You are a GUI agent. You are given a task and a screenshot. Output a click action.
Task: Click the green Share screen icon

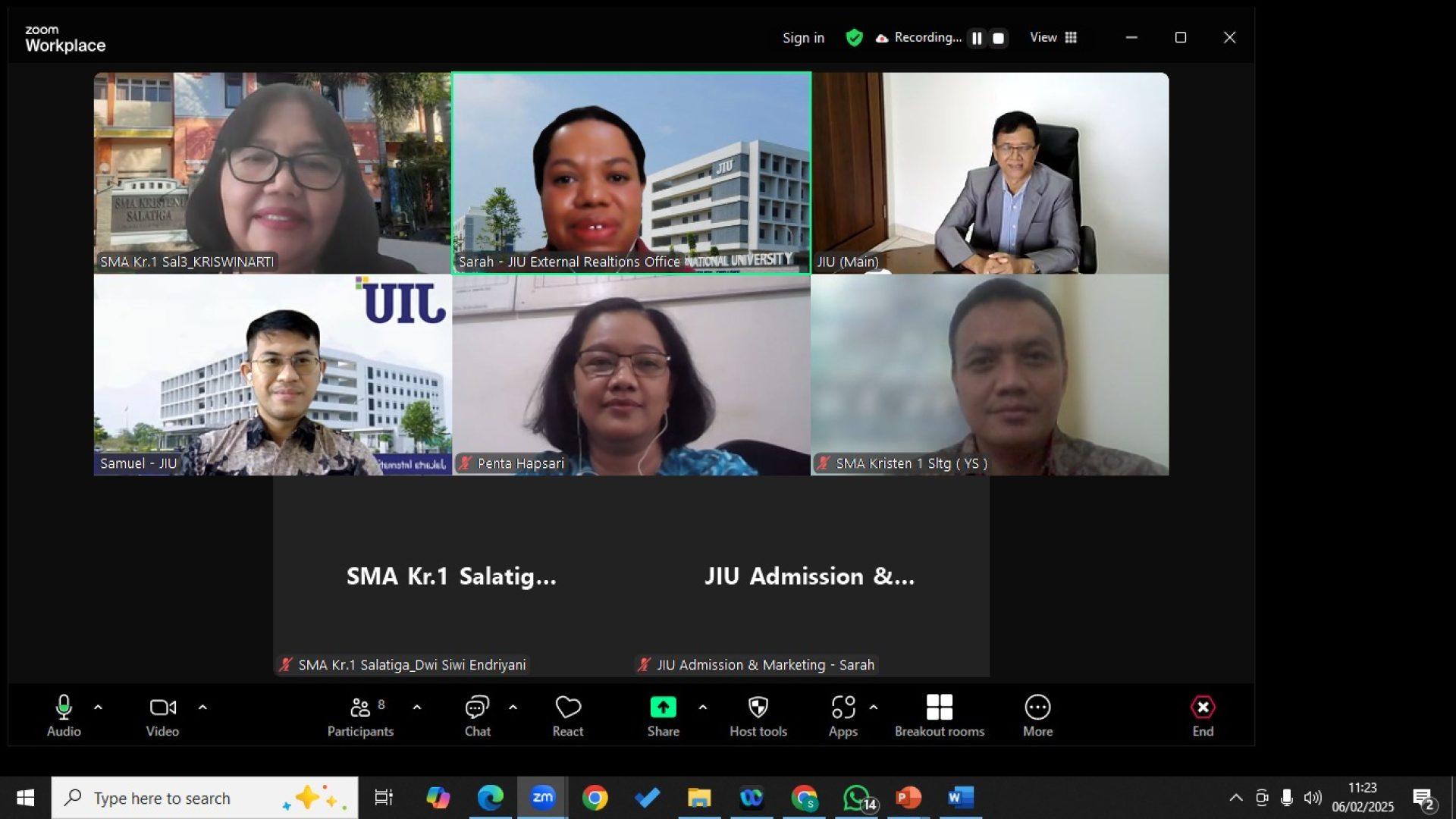663,707
